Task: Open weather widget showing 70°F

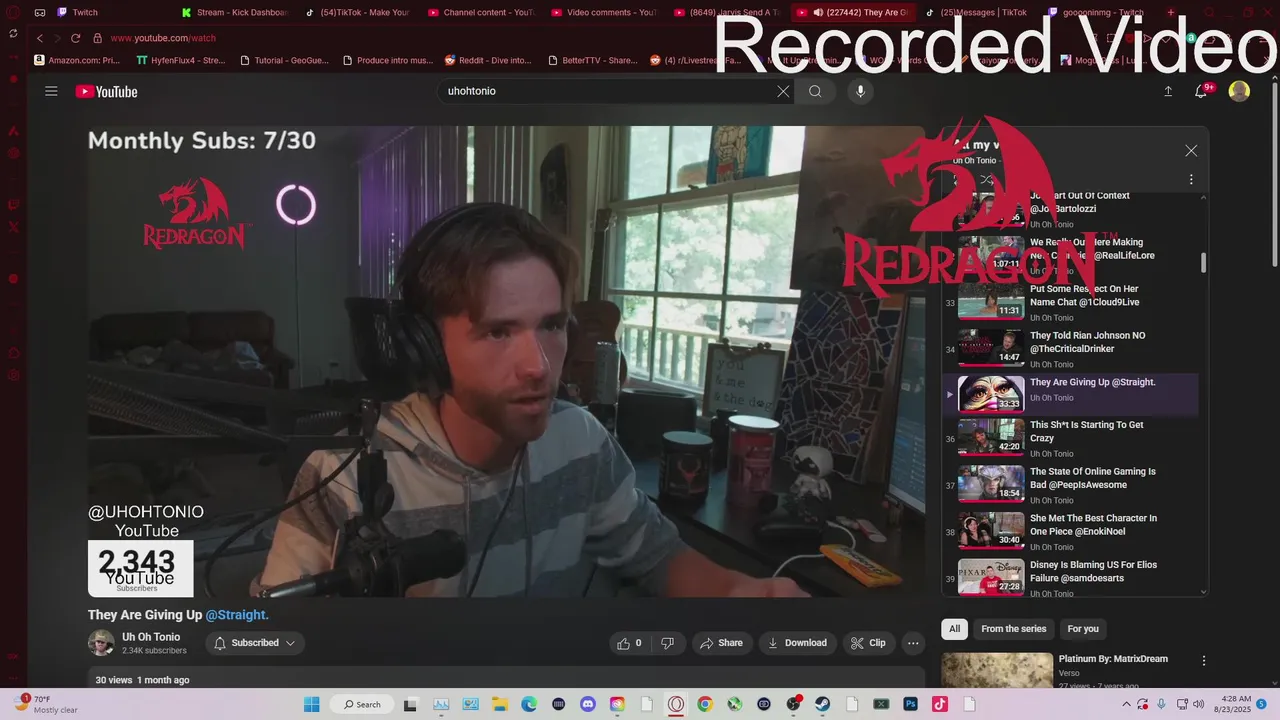Action: point(45,704)
